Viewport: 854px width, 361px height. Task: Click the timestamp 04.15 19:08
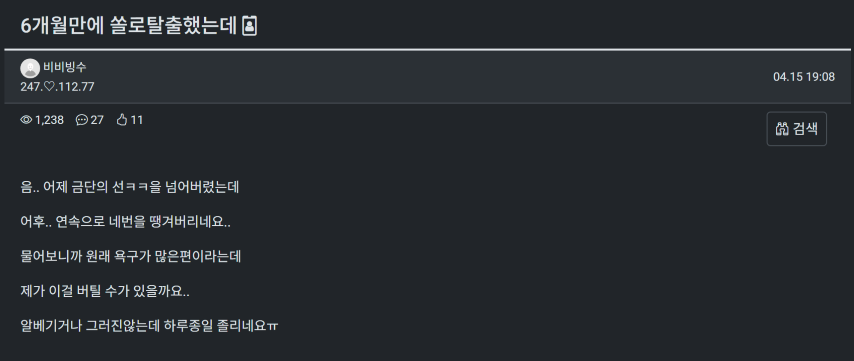coord(804,77)
